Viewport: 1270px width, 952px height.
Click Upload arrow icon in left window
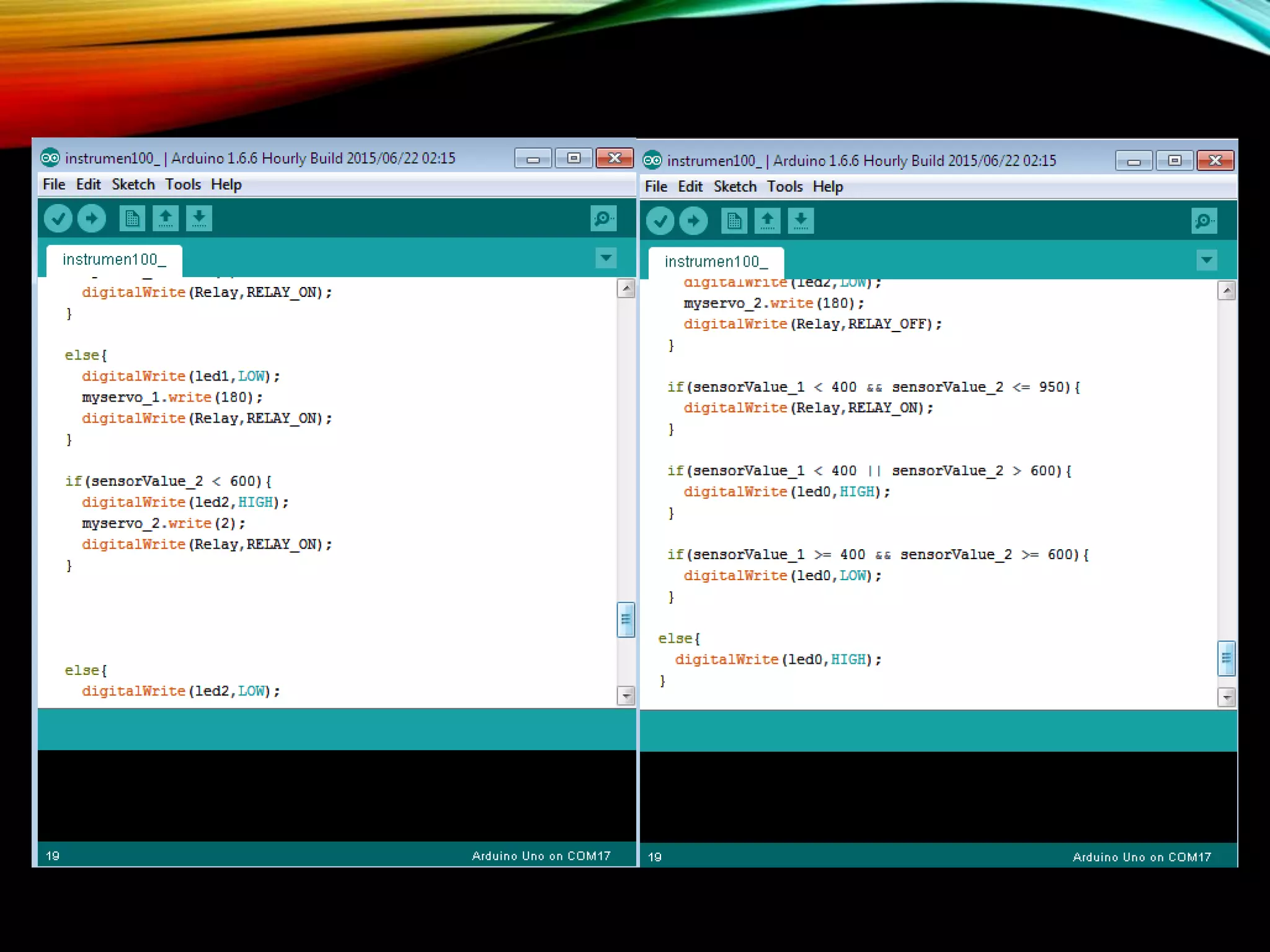(92, 219)
